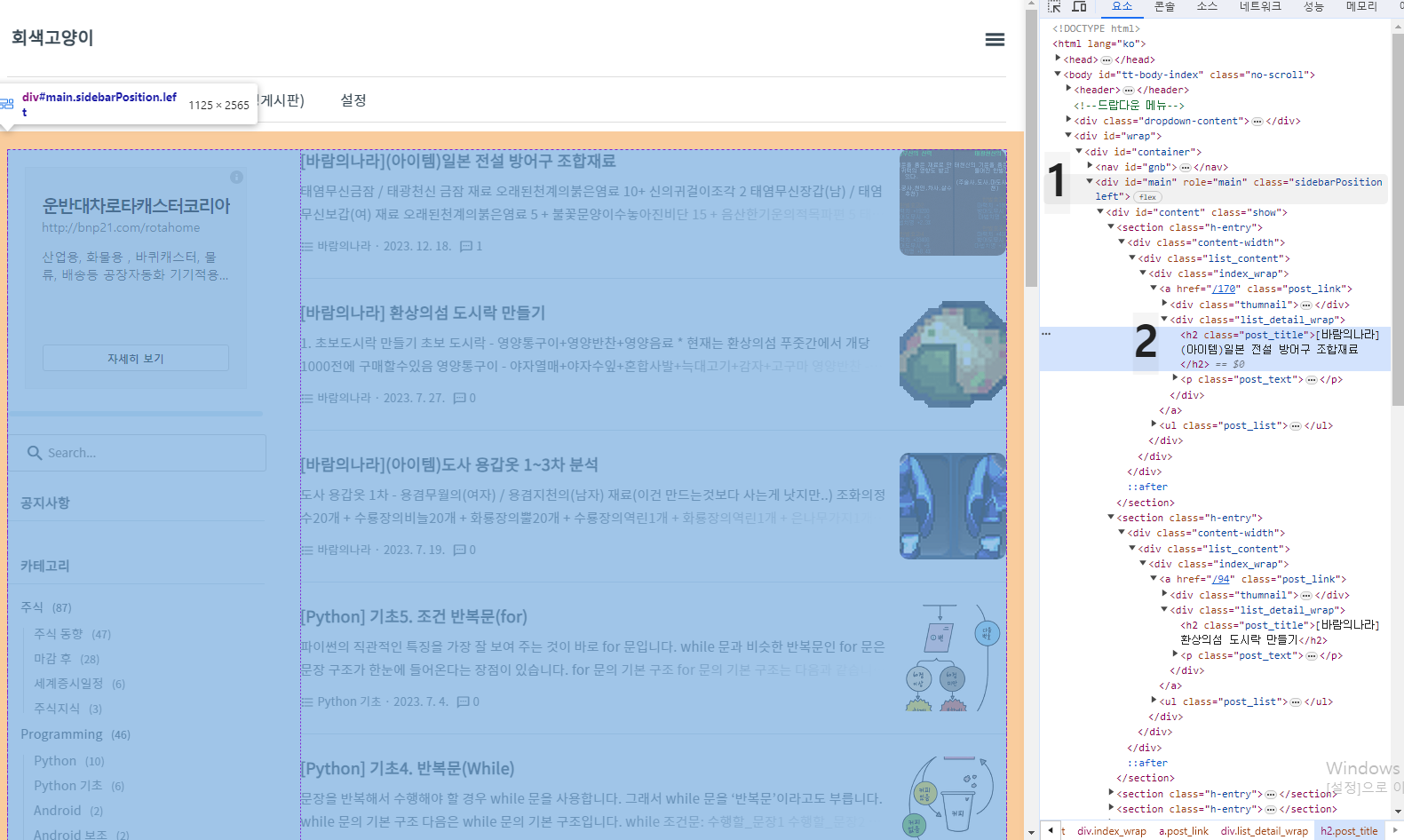Click the thumbnail of the 일본 전설 방어구 조합재료 post
This screenshot has width=1404, height=840.
[953, 202]
